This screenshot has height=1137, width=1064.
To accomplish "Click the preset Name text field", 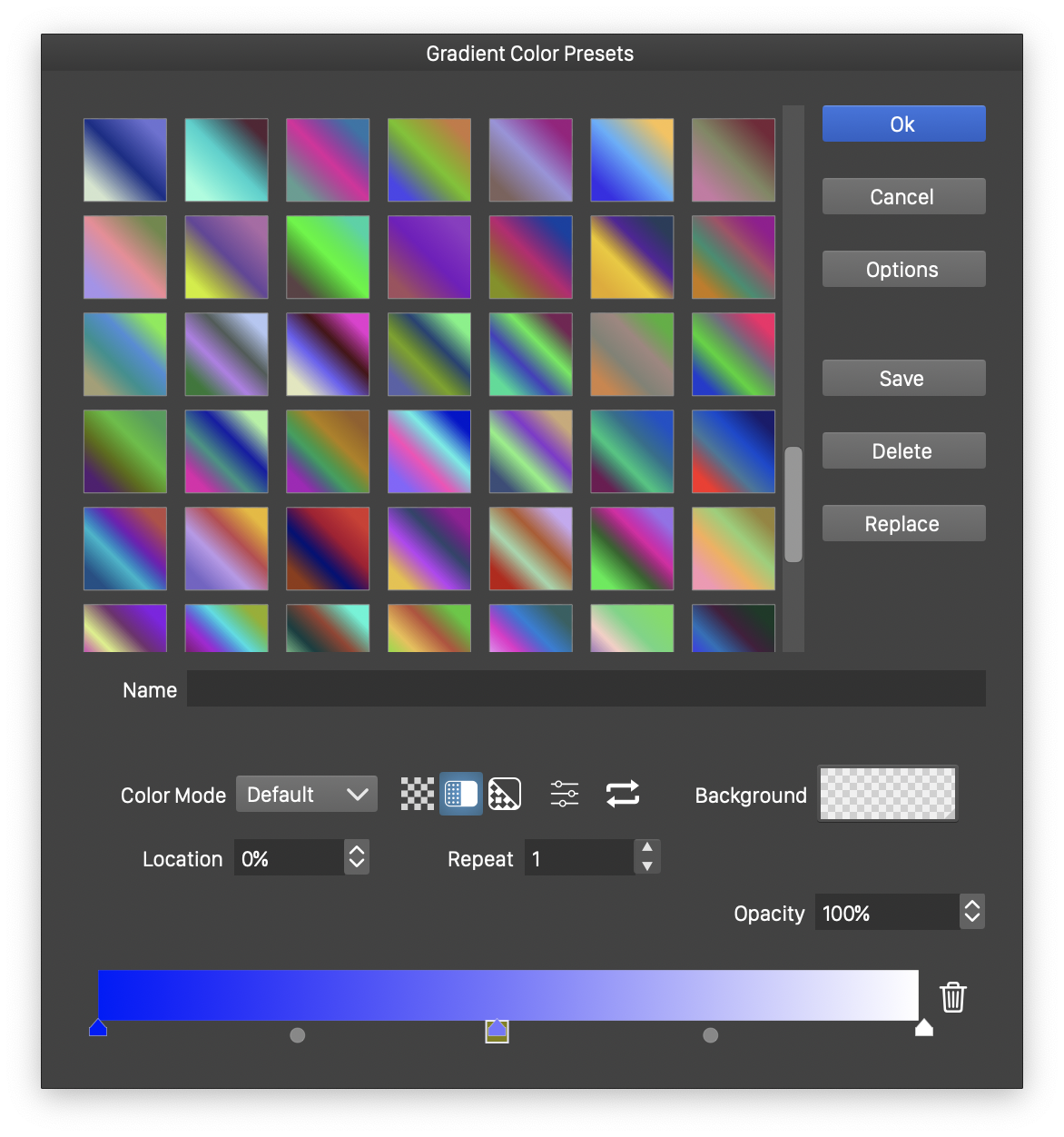I will pyautogui.click(x=586, y=689).
